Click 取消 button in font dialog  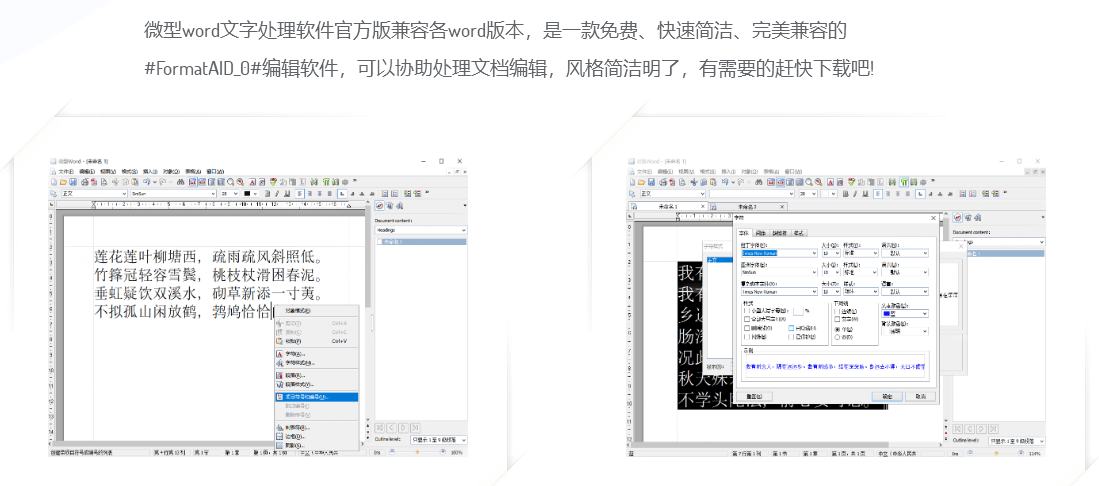click(x=920, y=396)
